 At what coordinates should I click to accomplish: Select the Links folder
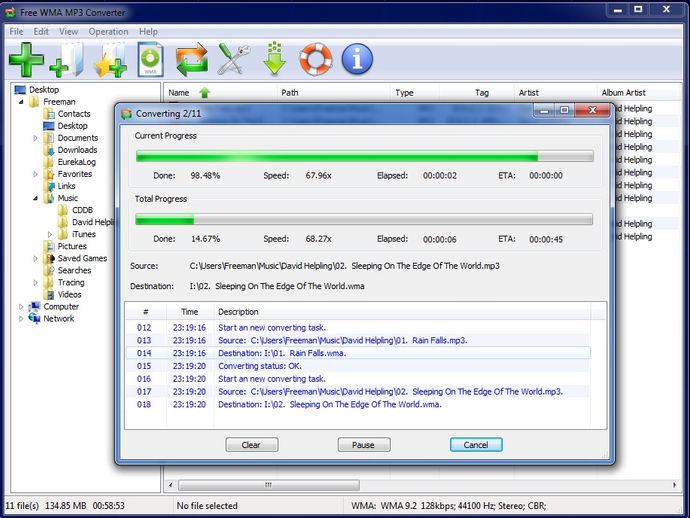click(66, 186)
